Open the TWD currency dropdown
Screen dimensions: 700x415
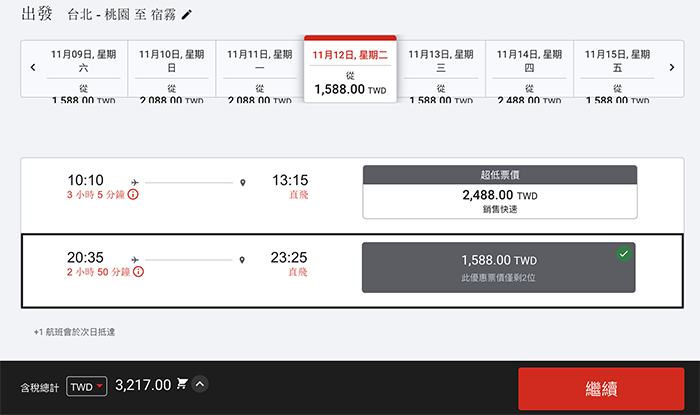coord(87,386)
